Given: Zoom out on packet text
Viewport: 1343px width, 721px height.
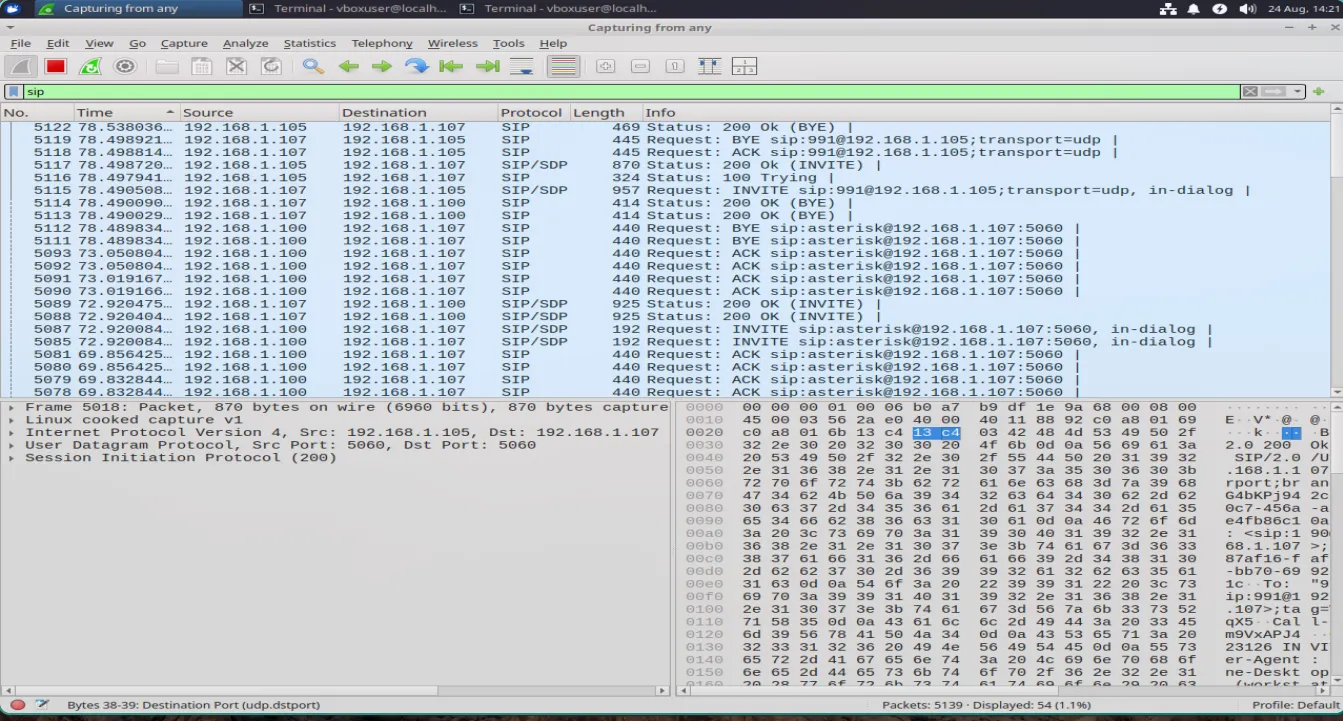Looking at the screenshot, I should 640,66.
